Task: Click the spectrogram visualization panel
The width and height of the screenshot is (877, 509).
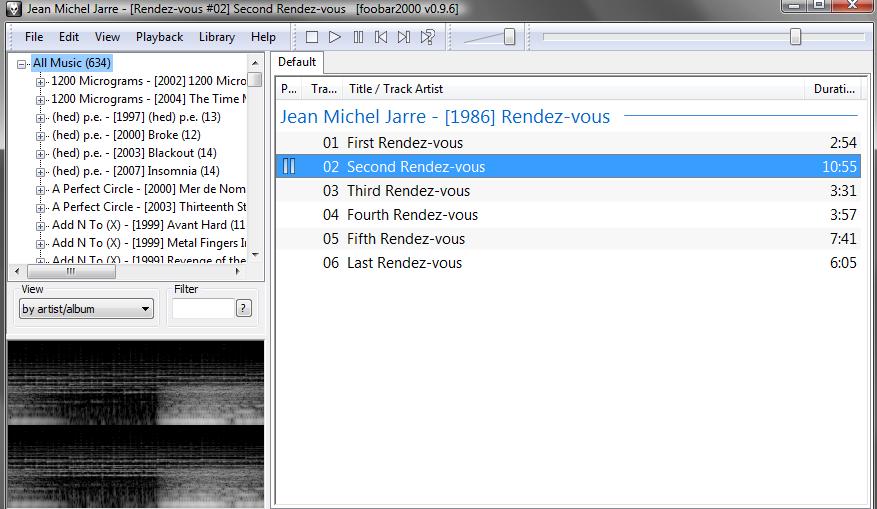Action: tap(135, 424)
